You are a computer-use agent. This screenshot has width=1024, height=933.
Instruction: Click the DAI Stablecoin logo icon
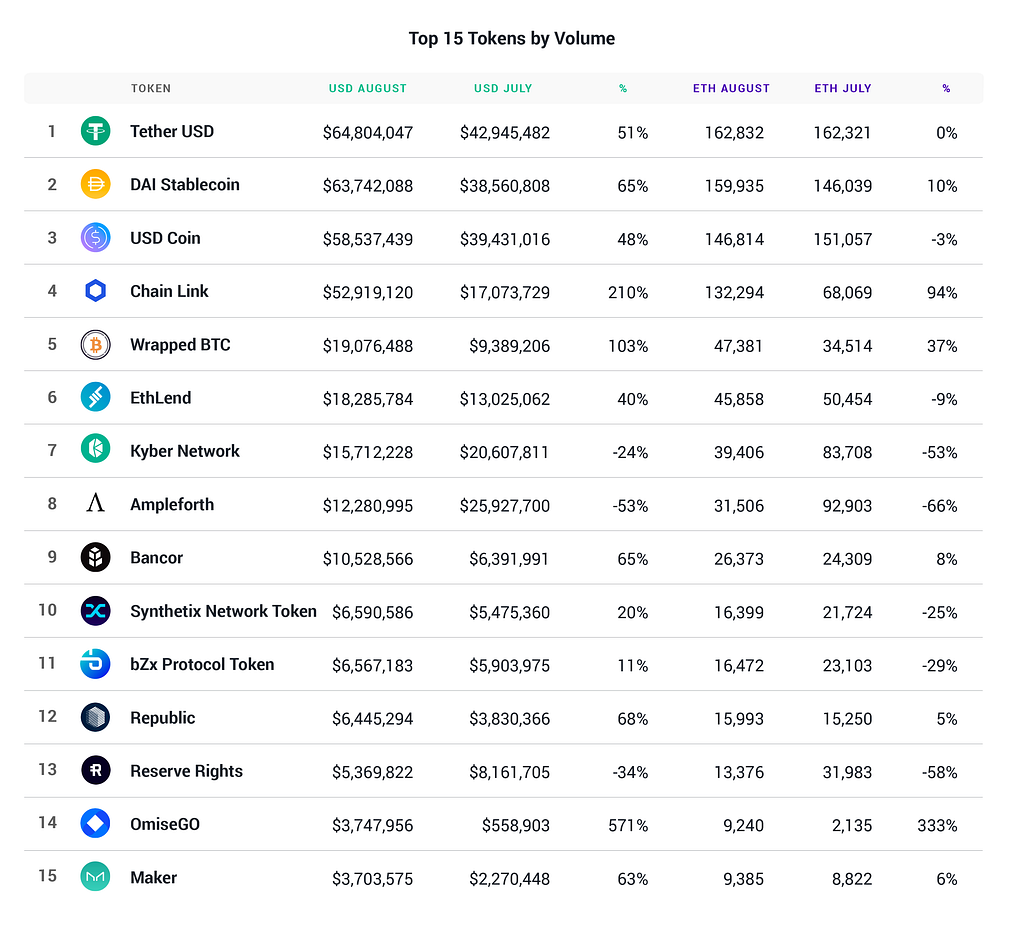96,184
